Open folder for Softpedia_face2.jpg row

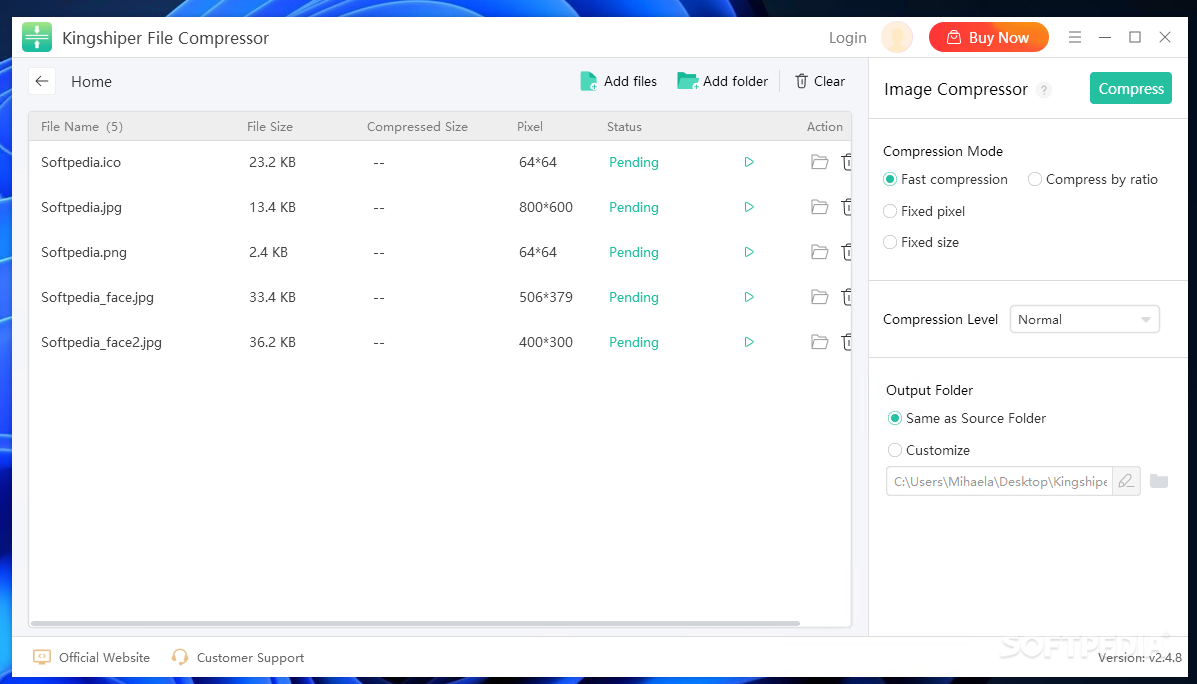coord(819,342)
